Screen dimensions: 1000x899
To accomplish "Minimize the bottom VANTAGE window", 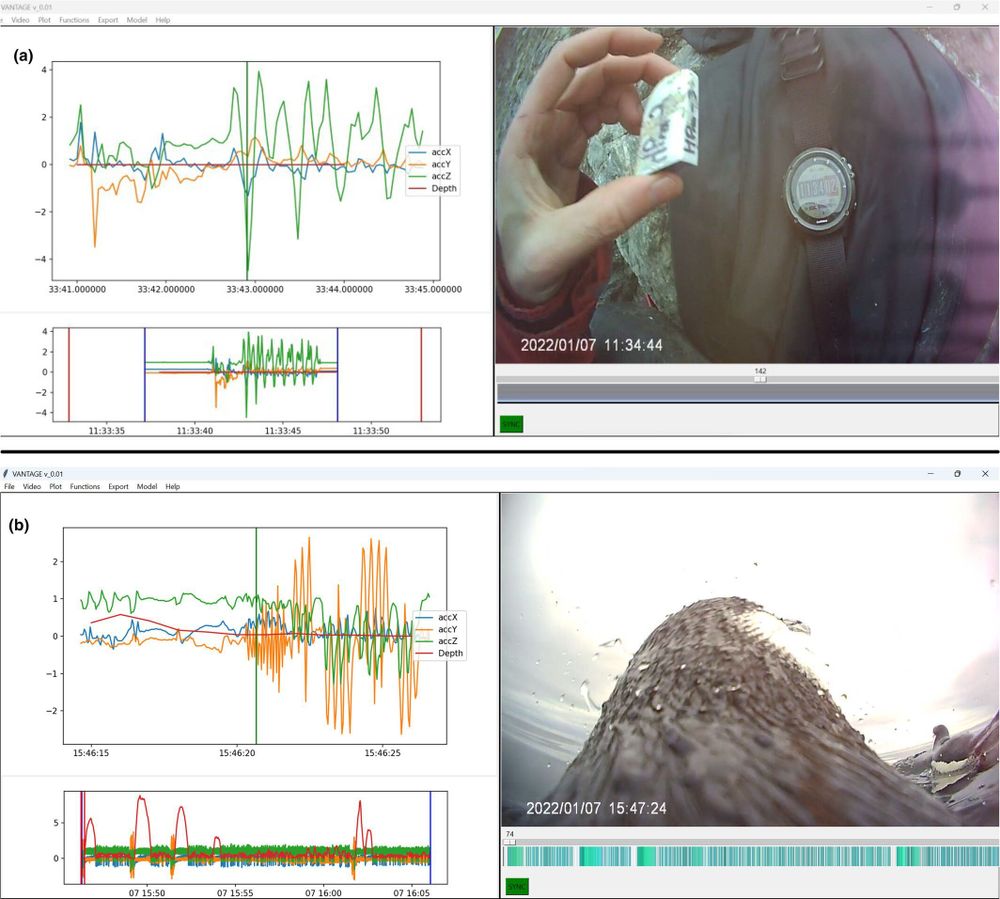I will [930, 474].
